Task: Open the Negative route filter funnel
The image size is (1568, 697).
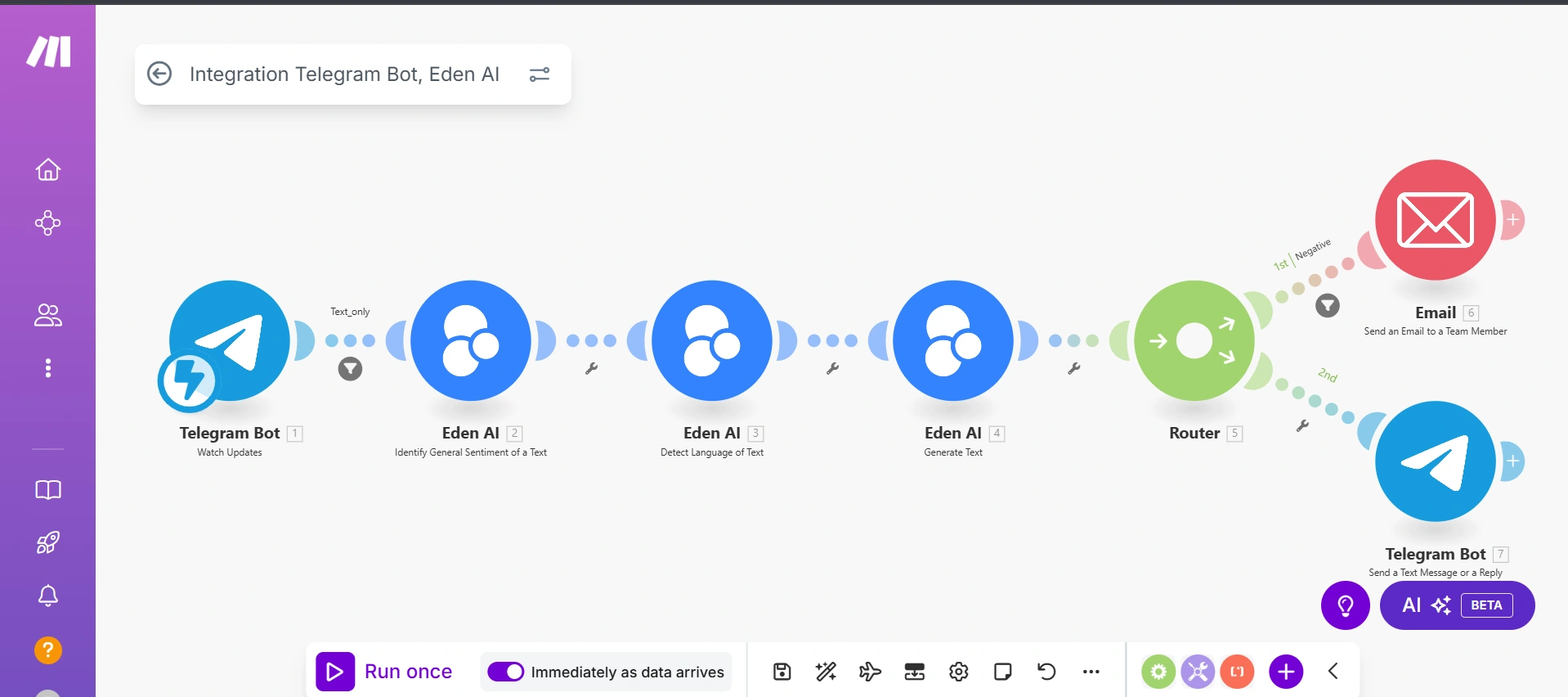Action: coord(1328,306)
